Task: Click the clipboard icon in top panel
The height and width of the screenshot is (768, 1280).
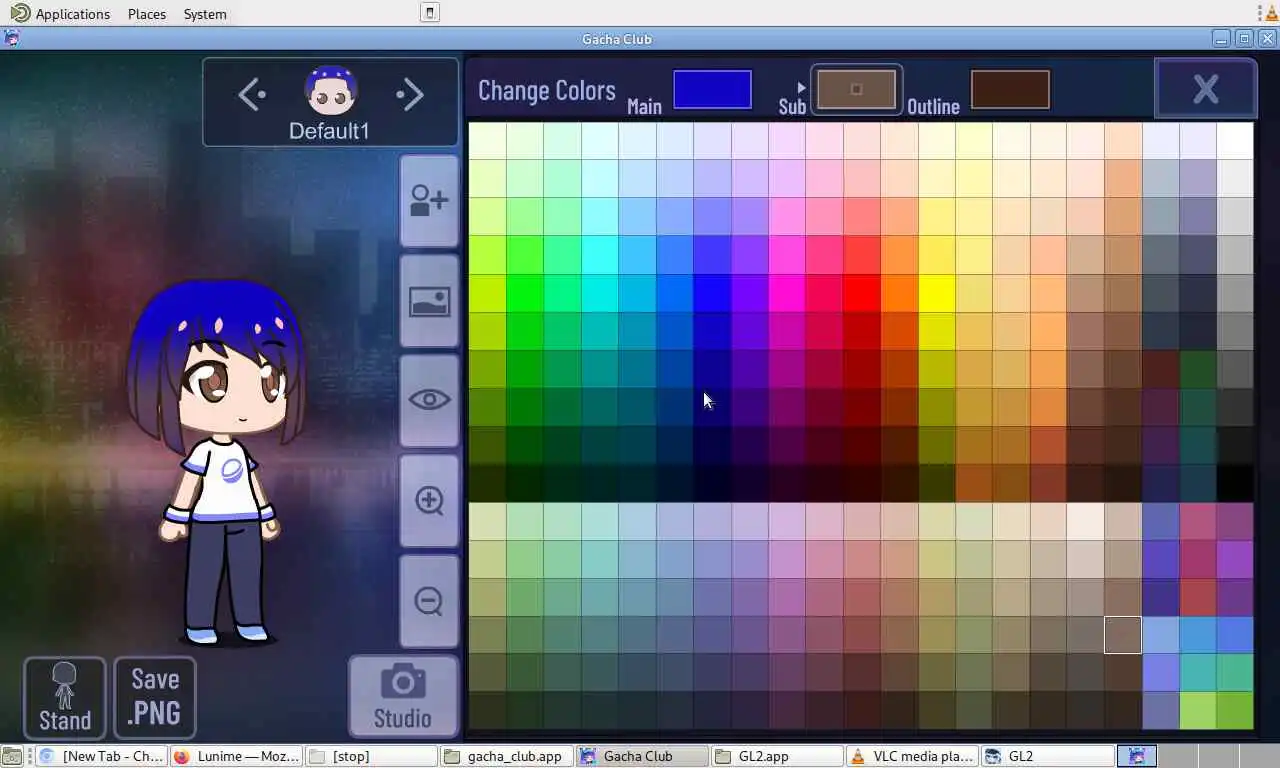Action: tap(429, 13)
